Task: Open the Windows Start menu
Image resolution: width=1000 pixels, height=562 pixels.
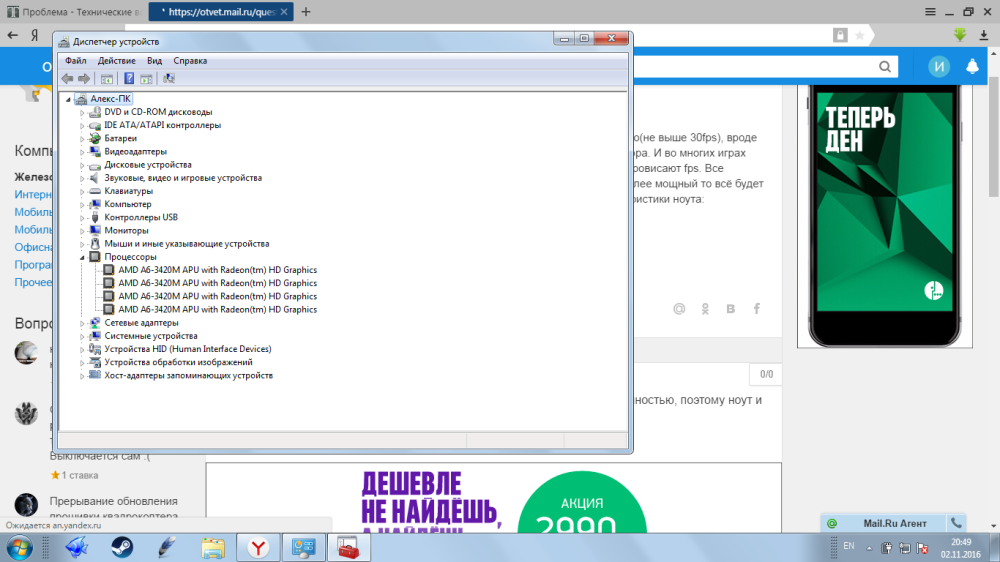Action: tap(20, 547)
